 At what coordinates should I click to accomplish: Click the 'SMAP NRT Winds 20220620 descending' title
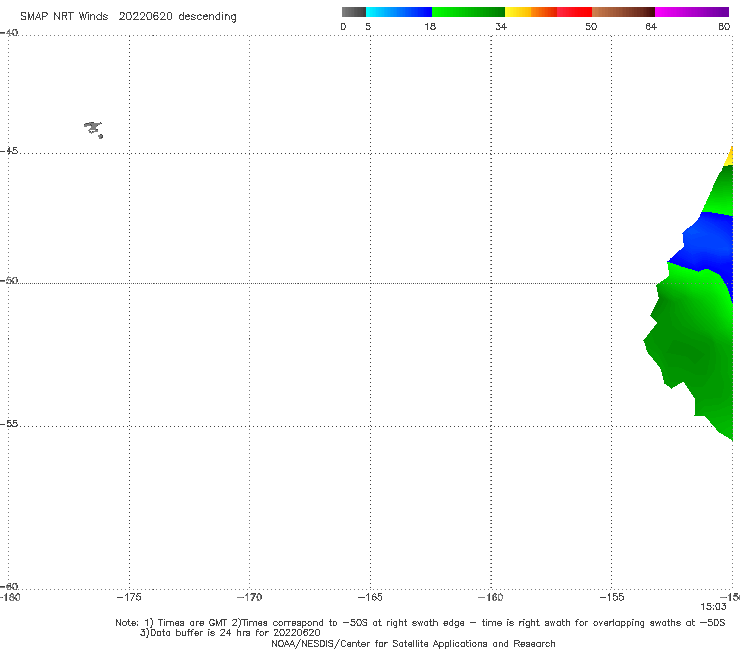128,17
